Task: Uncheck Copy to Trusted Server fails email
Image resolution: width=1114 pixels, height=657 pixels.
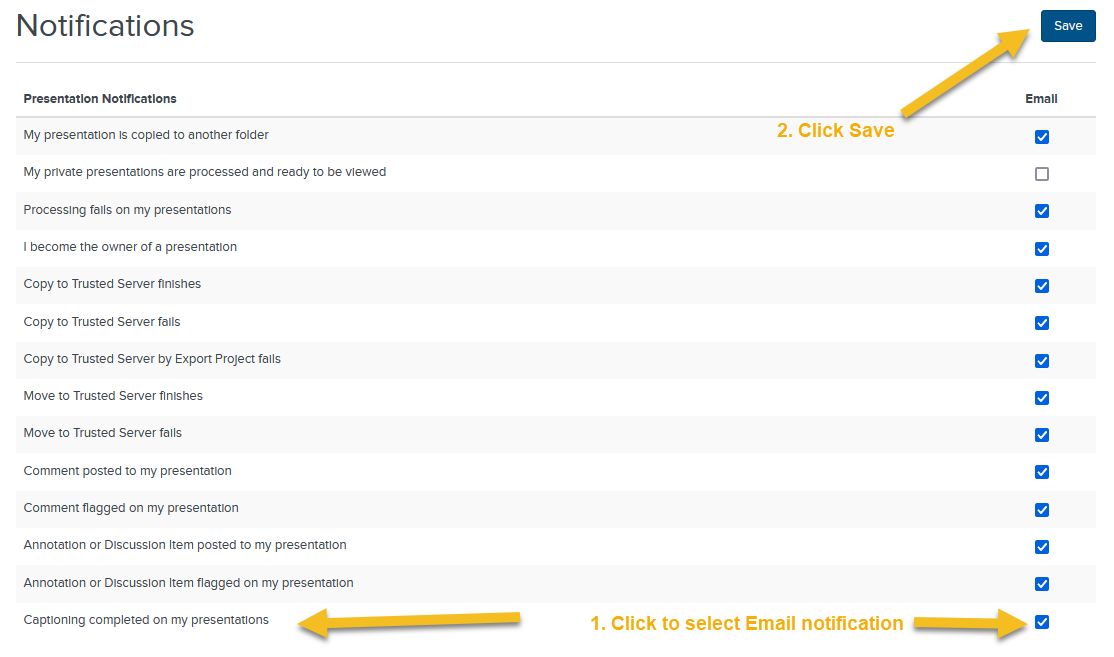Action: coord(1042,323)
